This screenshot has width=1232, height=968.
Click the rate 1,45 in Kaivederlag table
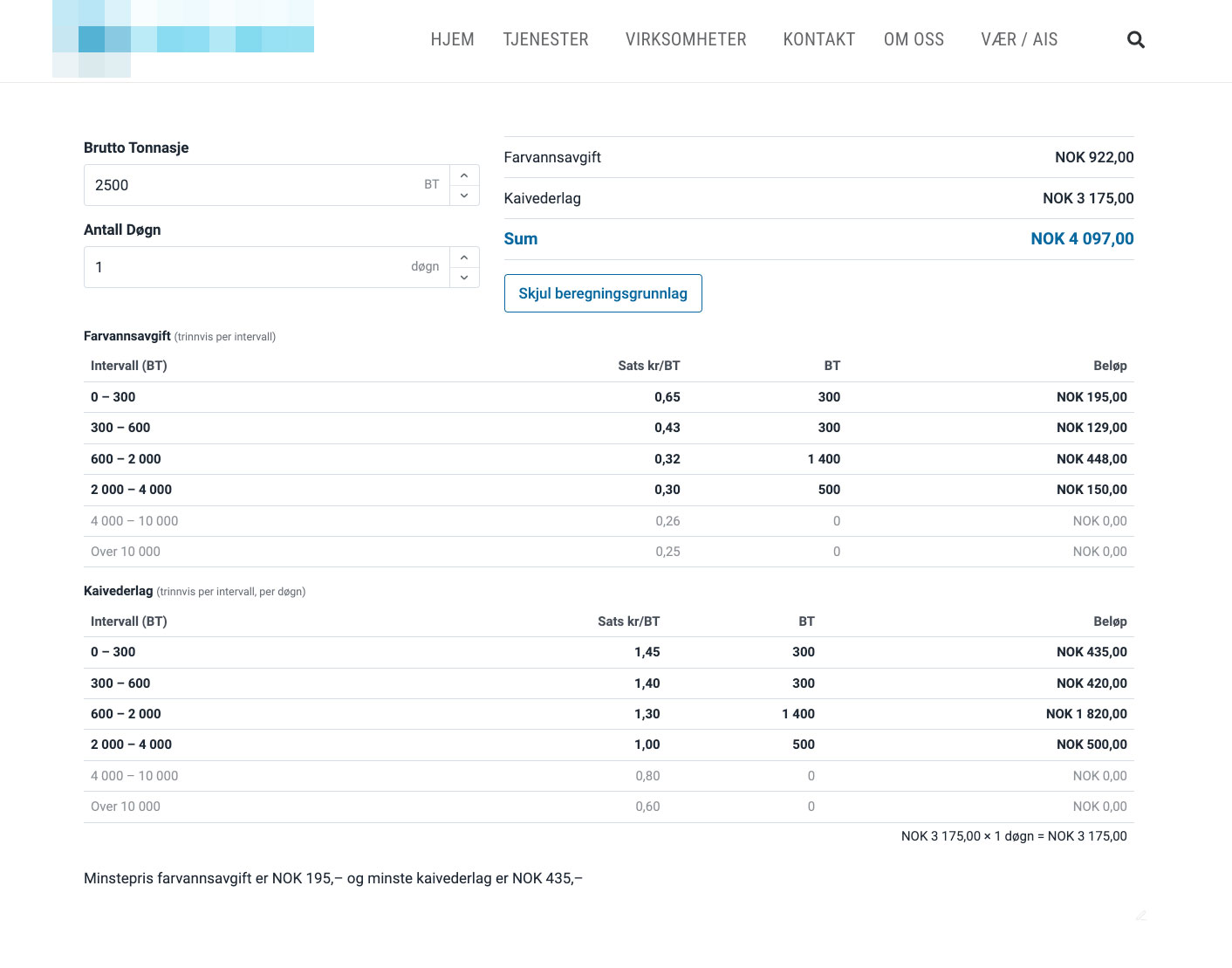pos(647,652)
